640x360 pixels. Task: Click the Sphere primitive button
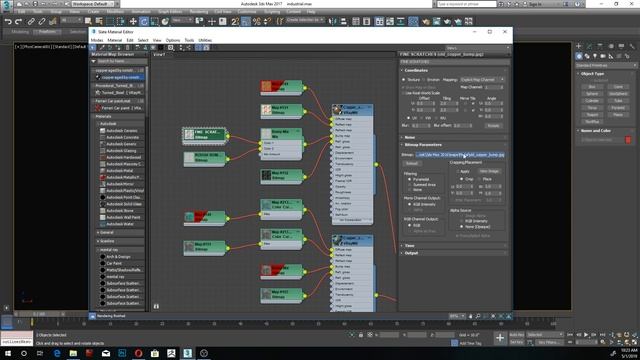click(x=592, y=94)
